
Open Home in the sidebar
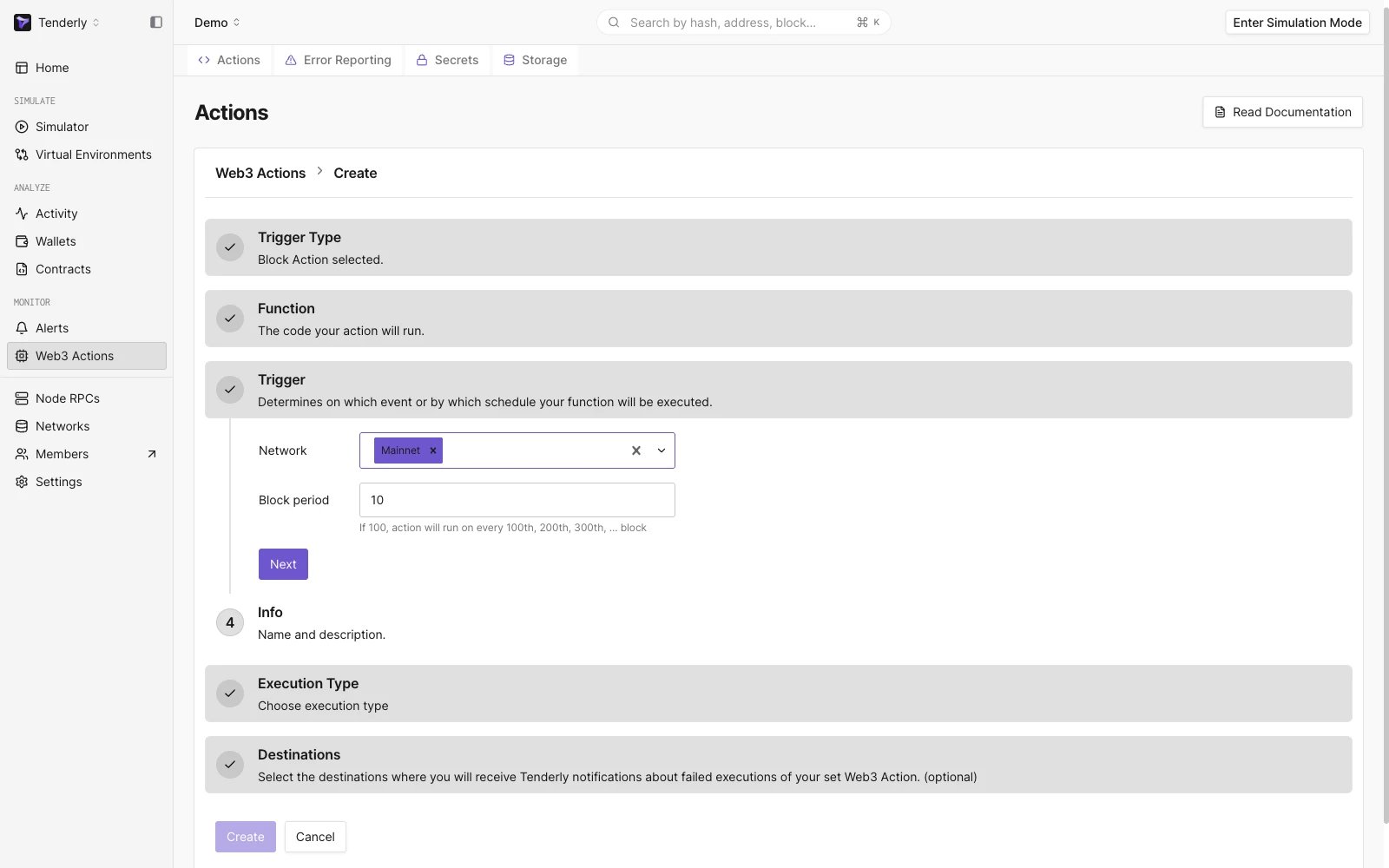point(87,68)
